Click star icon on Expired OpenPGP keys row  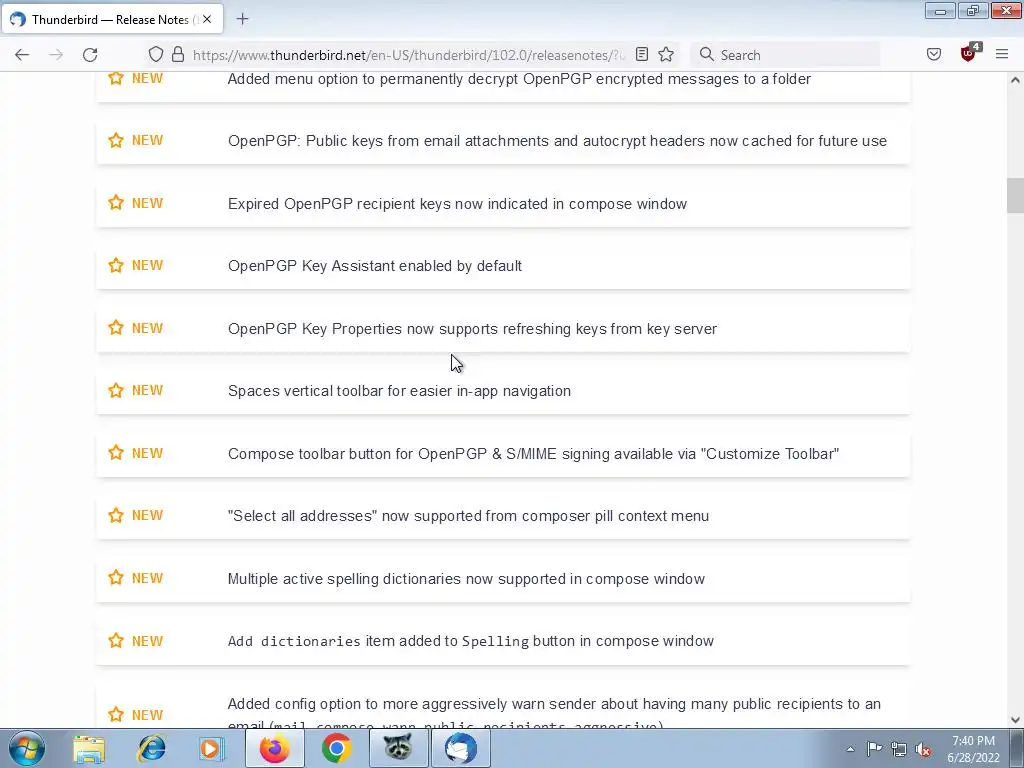(116, 203)
